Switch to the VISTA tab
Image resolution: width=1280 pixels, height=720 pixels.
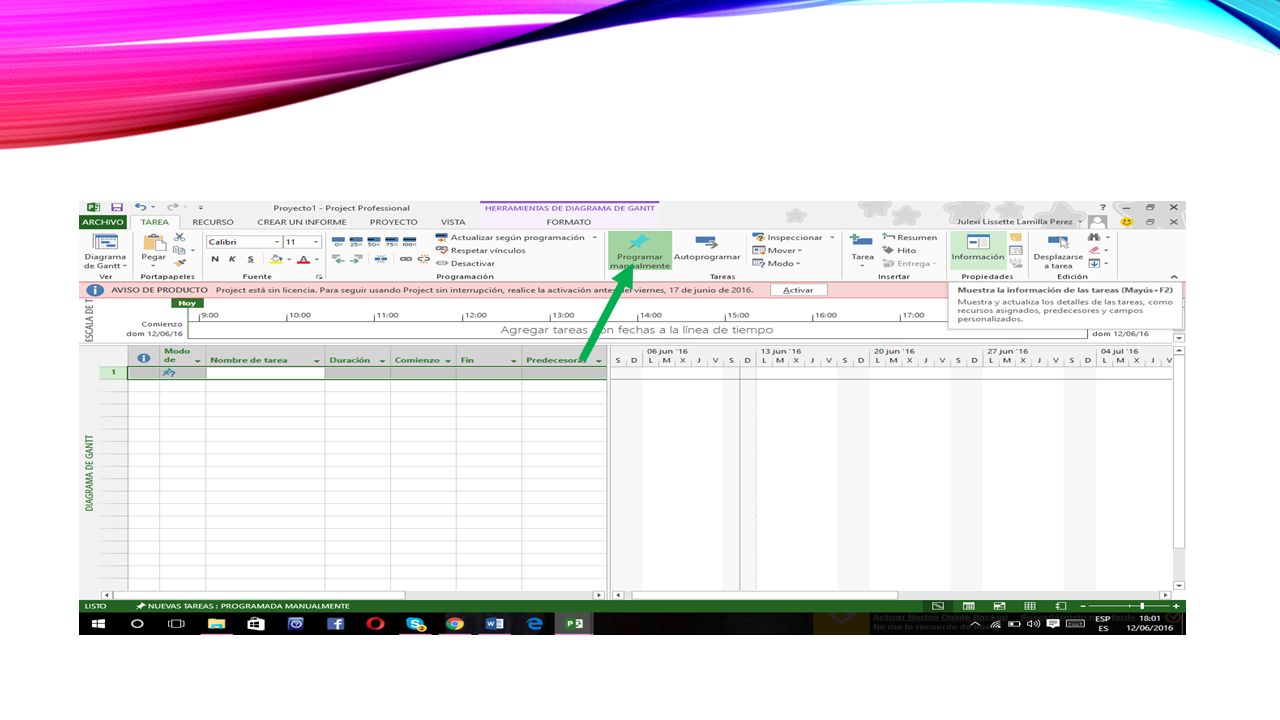tap(453, 222)
